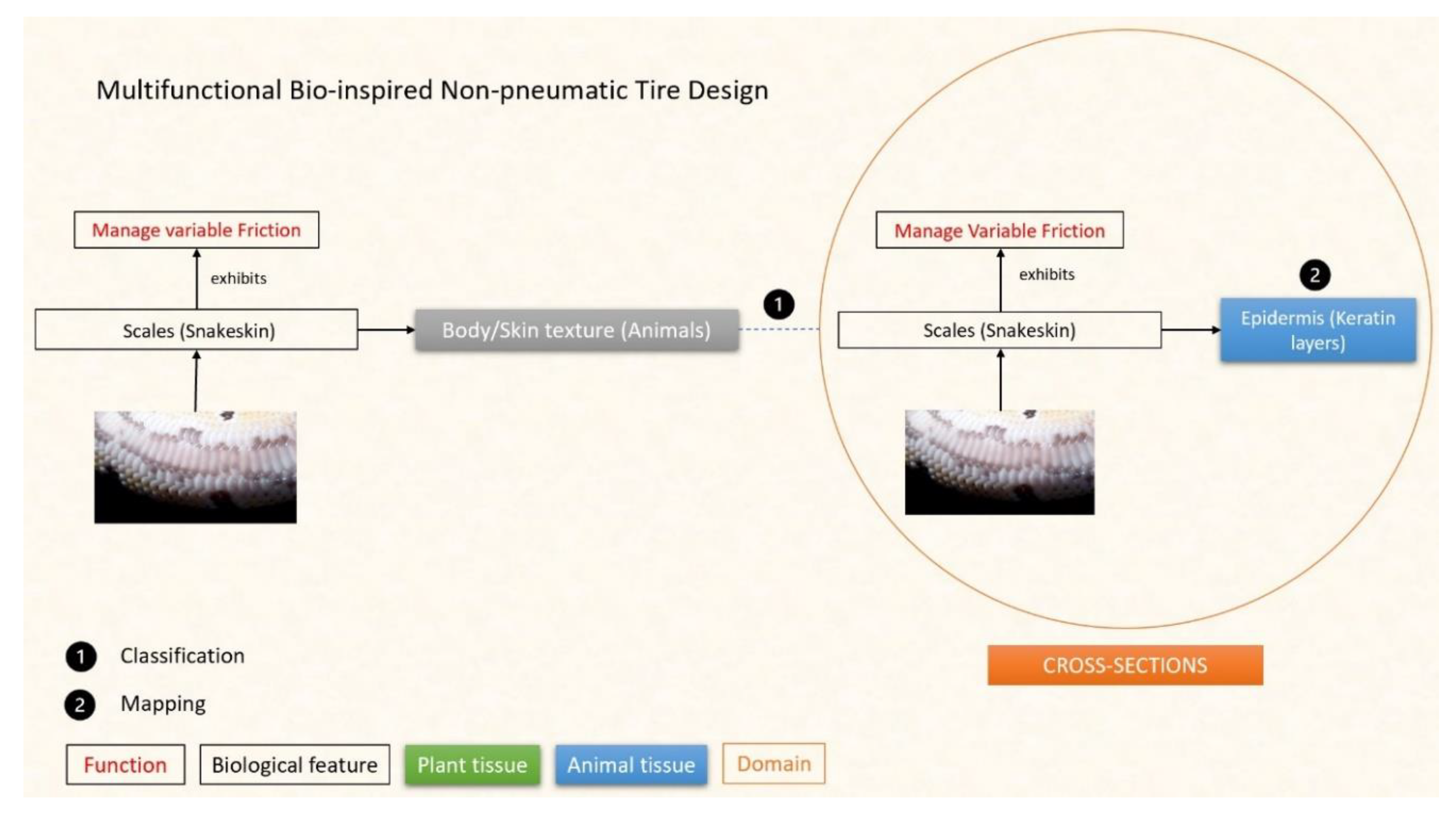Click the legend circle 2 next to Mapping
The width and height of the screenshot is (1456, 814).
[80, 705]
